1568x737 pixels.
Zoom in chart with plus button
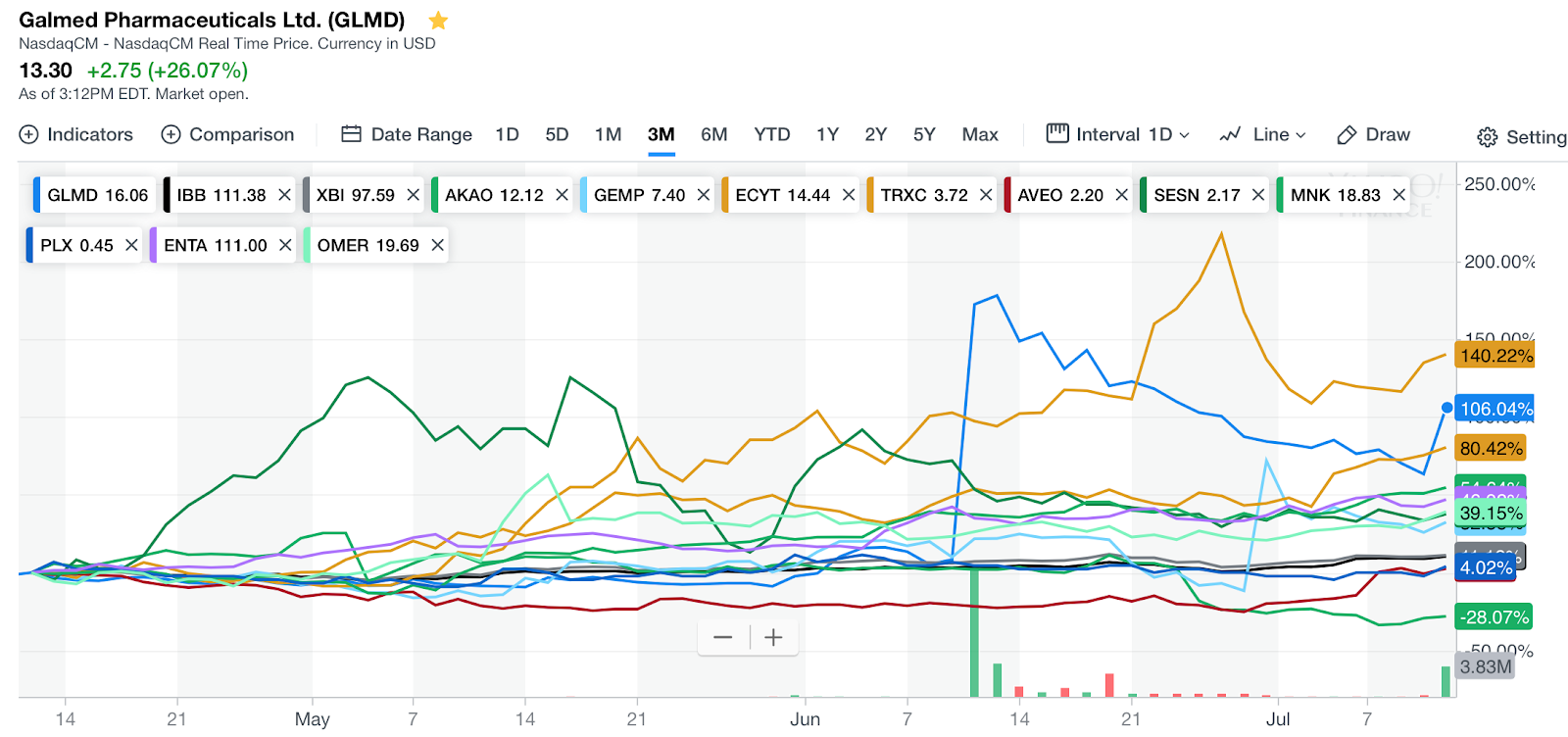click(x=773, y=638)
